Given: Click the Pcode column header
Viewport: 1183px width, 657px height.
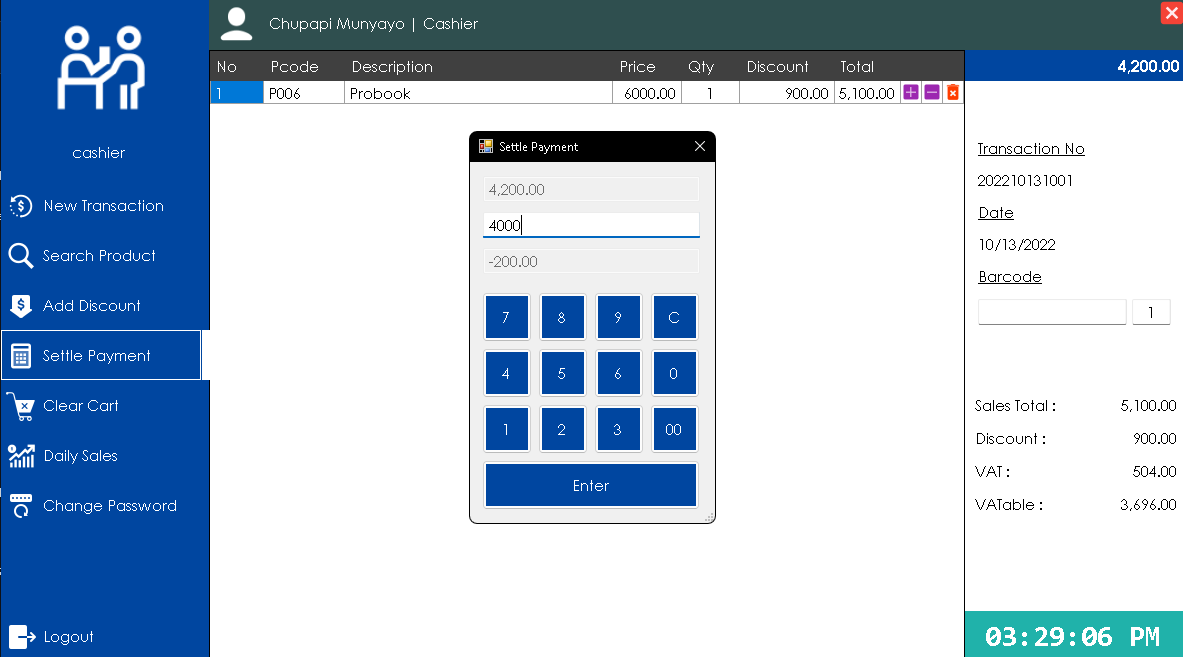Looking at the screenshot, I should (294, 67).
